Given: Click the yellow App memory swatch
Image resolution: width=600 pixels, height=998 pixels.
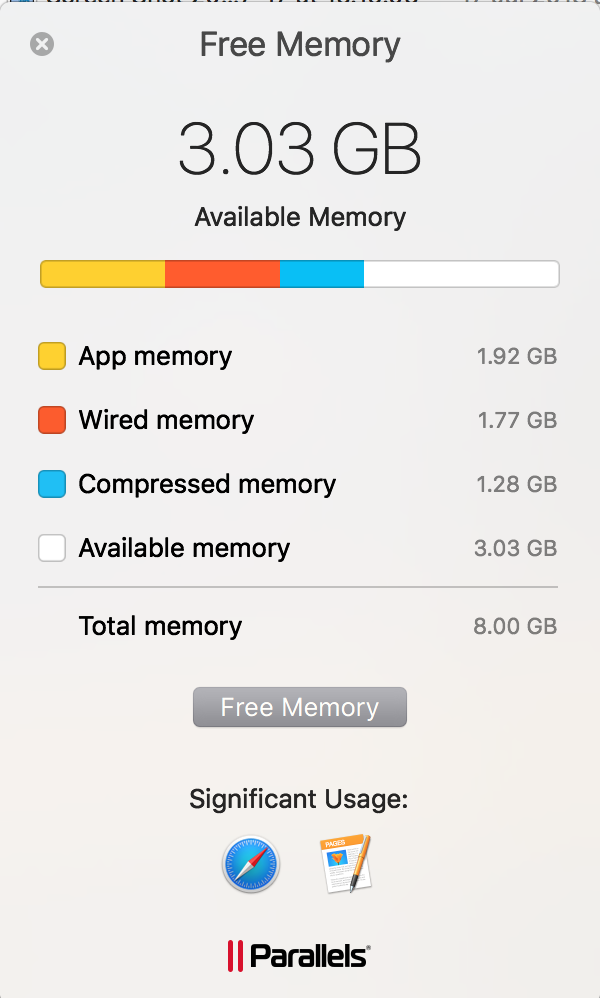Looking at the screenshot, I should pyautogui.click(x=52, y=356).
